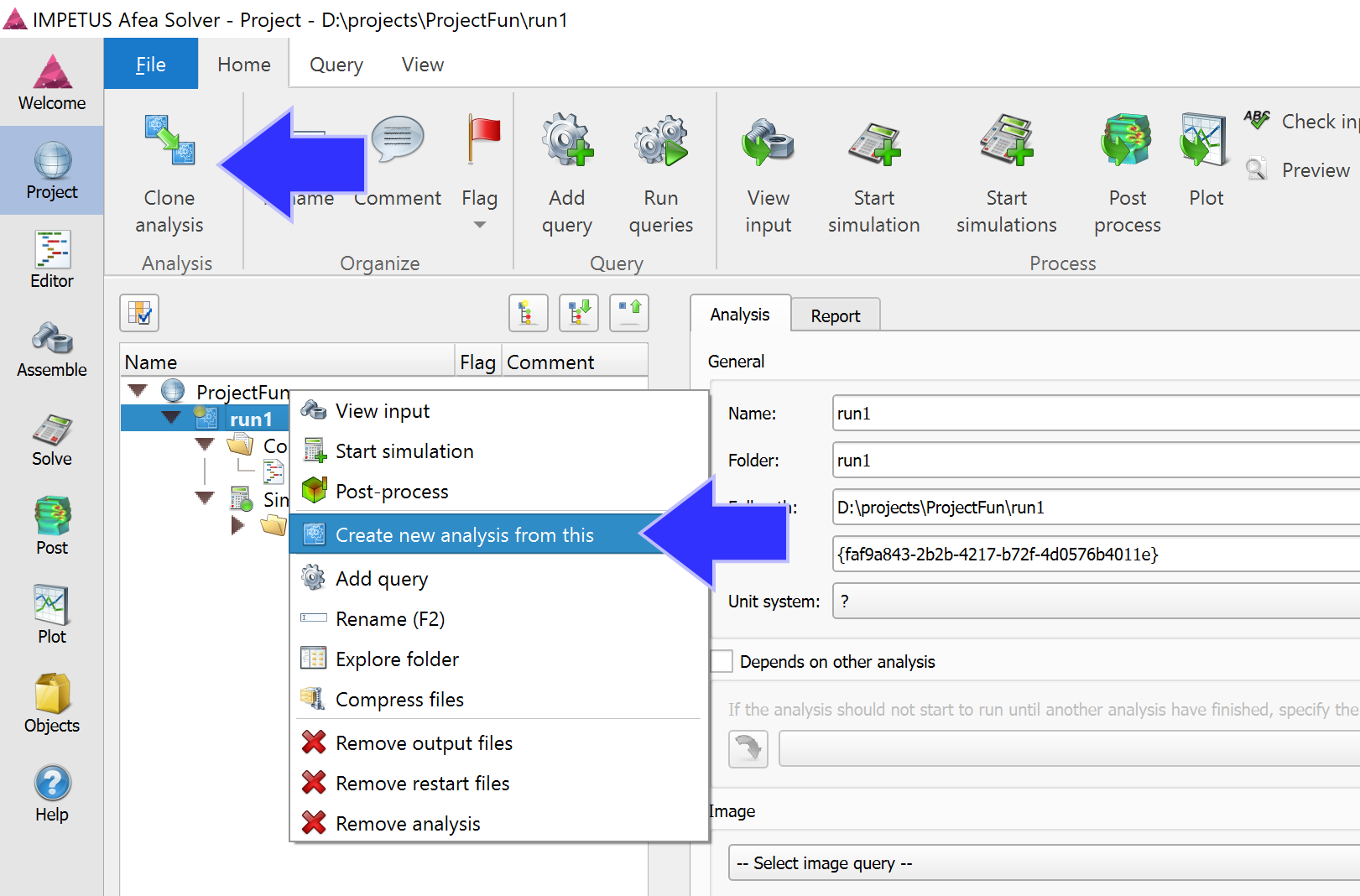Choose Add query in context menu
The image size is (1360, 896).
pos(498,578)
